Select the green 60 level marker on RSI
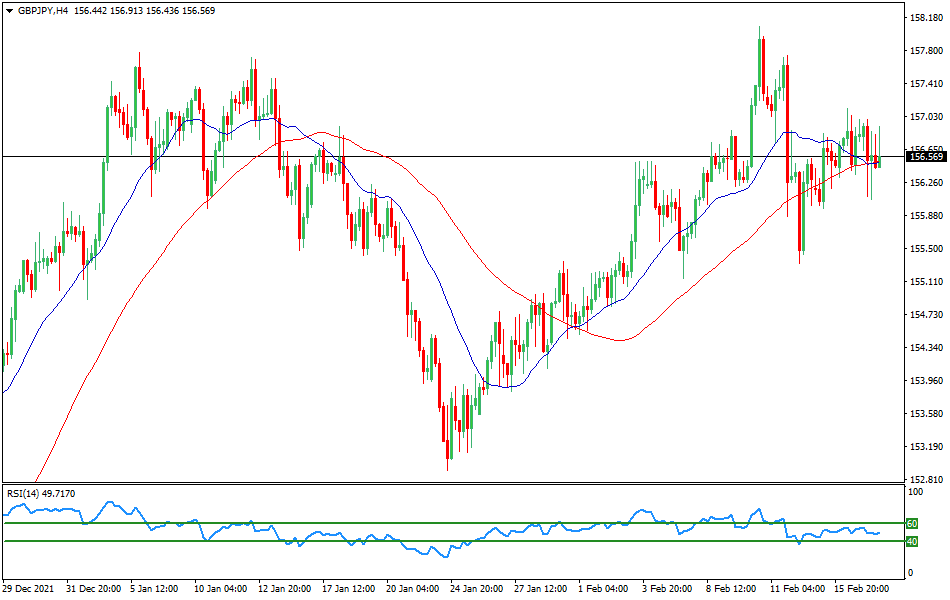The width and height of the screenshot is (950, 600). click(912, 522)
